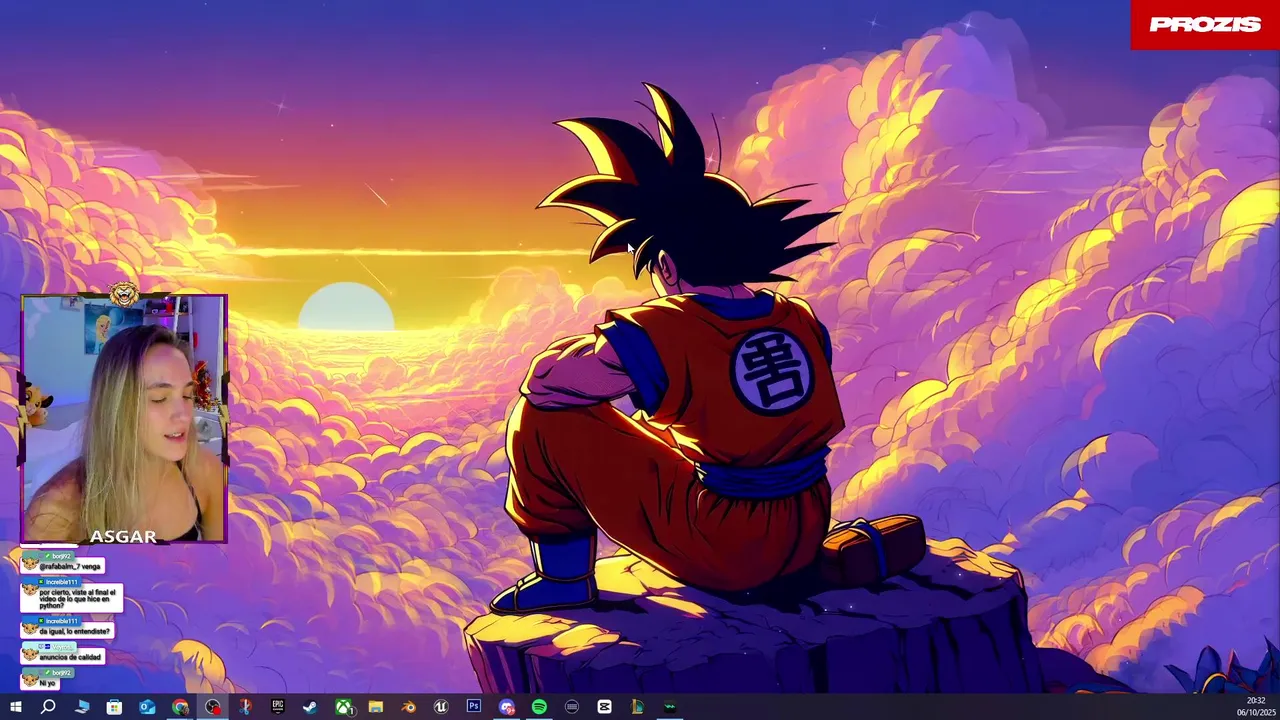Click the webcam overlay labeled ASGAR
1280x720 pixels.
pos(124,418)
